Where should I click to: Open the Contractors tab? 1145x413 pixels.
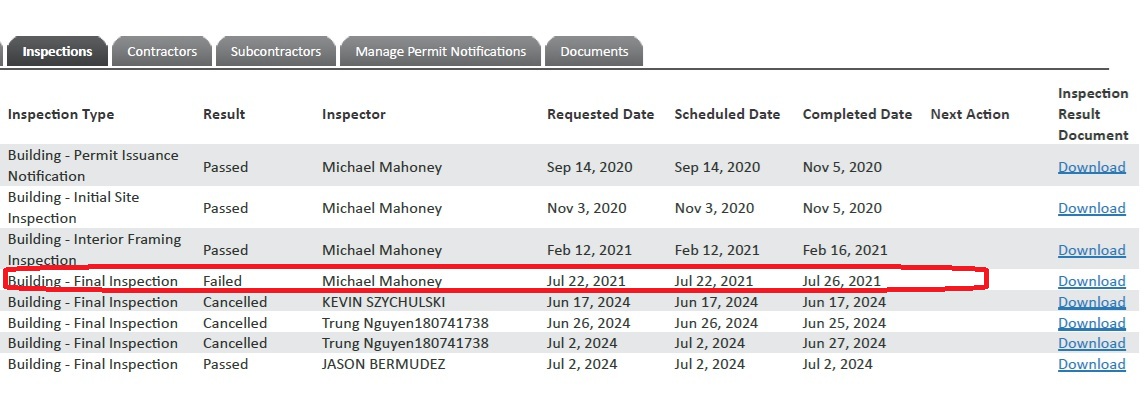tap(162, 52)
